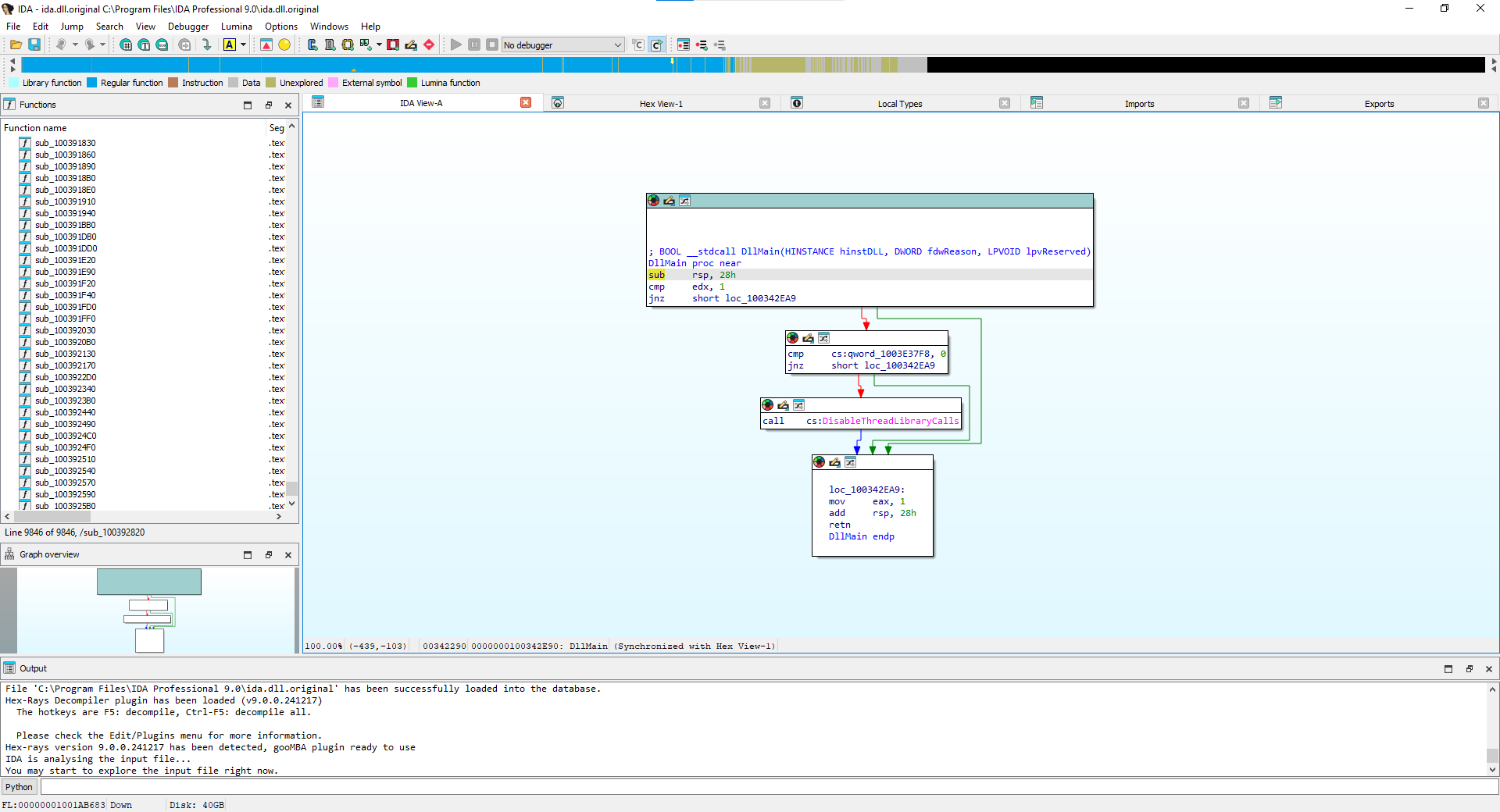Click the Regular function blue legend swatch
This screenshot has height=812, width=1500.
pyautogui.click(x=92, y=83)
